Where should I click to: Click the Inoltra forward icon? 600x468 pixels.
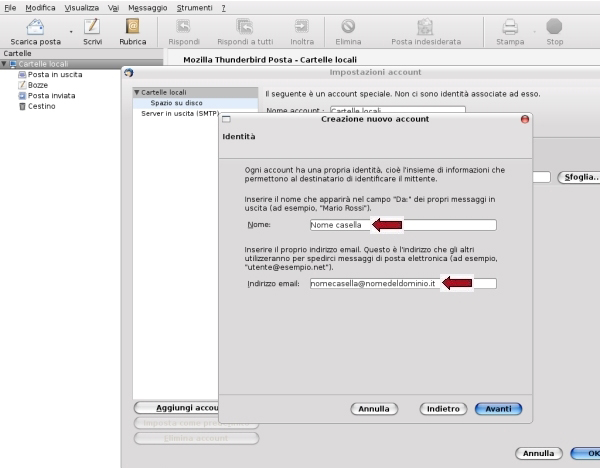pyautogui.click(x=302, y=26)
